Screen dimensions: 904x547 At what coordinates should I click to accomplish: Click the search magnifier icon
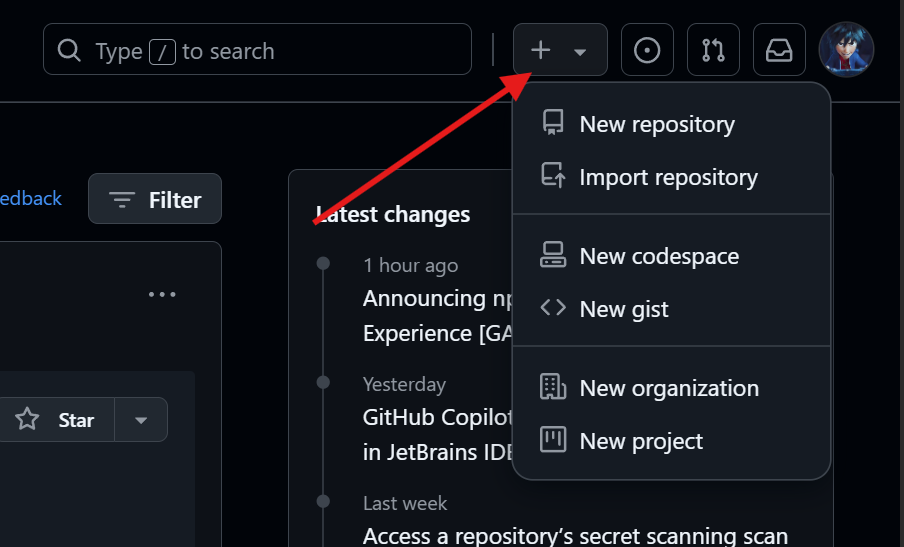(x=69, y=51)
